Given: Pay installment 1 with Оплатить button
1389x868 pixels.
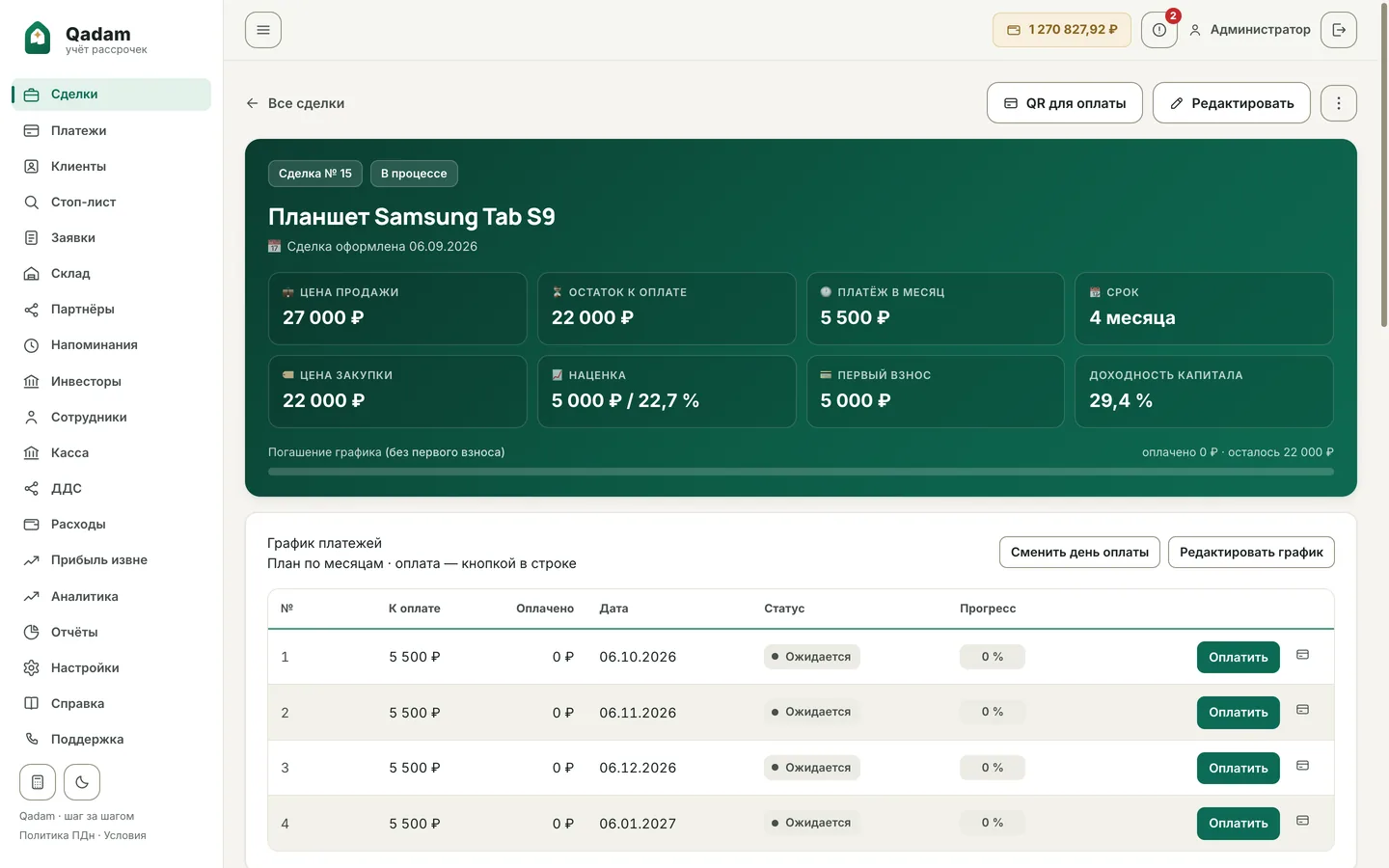Looking at the screenshot, I should [1239, 657].
